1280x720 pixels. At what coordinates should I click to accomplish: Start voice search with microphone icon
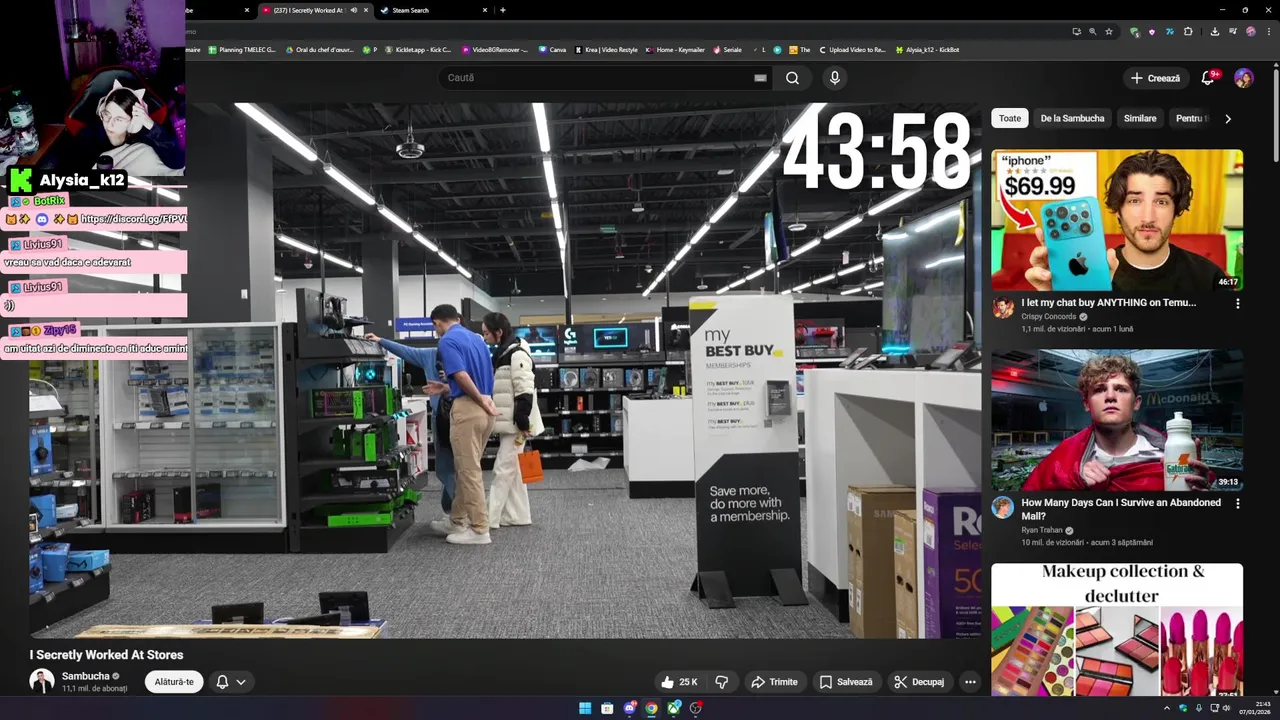point(835,78)
